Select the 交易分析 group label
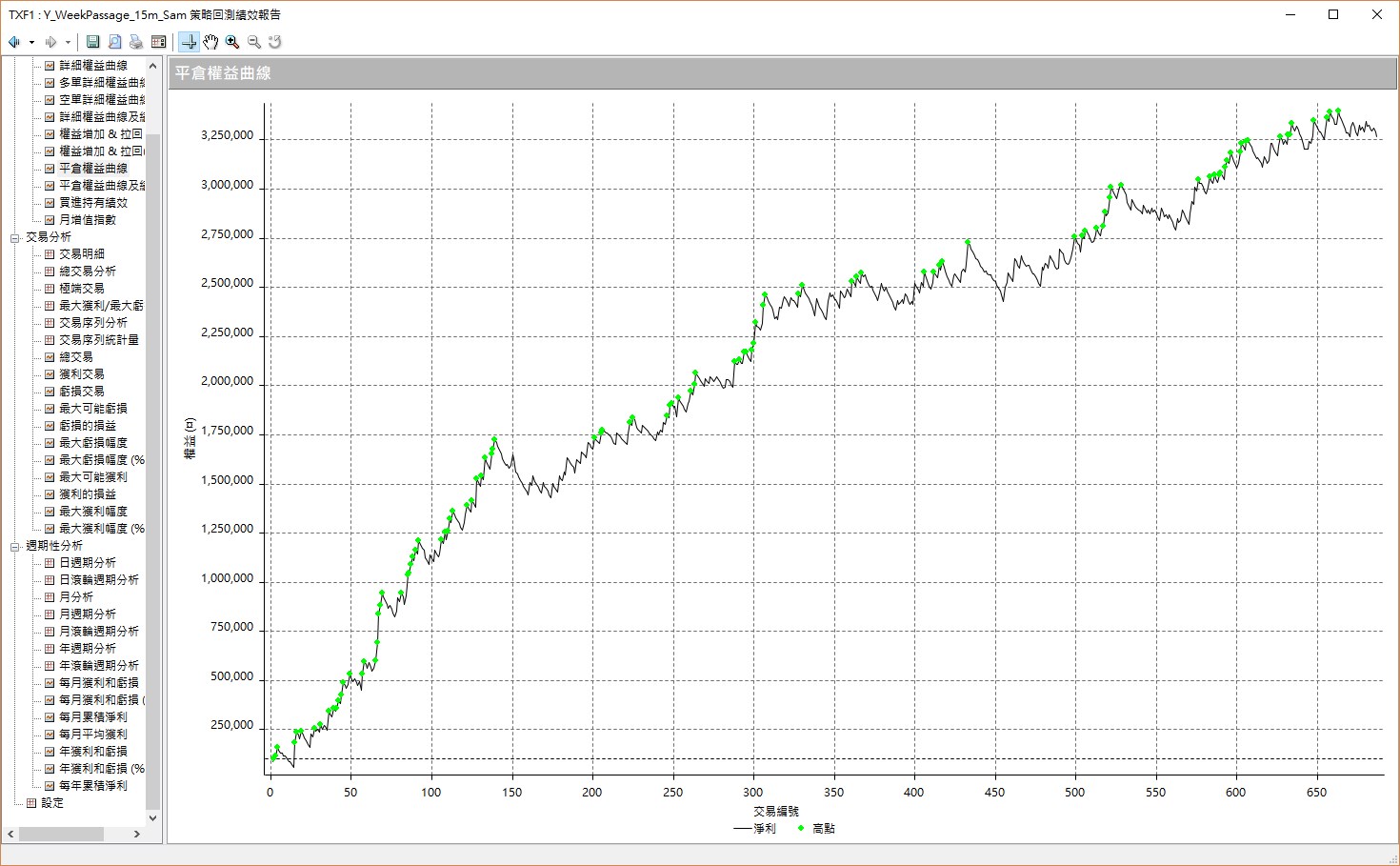This screenshot has width=1400, height=866. pos(49,237)
